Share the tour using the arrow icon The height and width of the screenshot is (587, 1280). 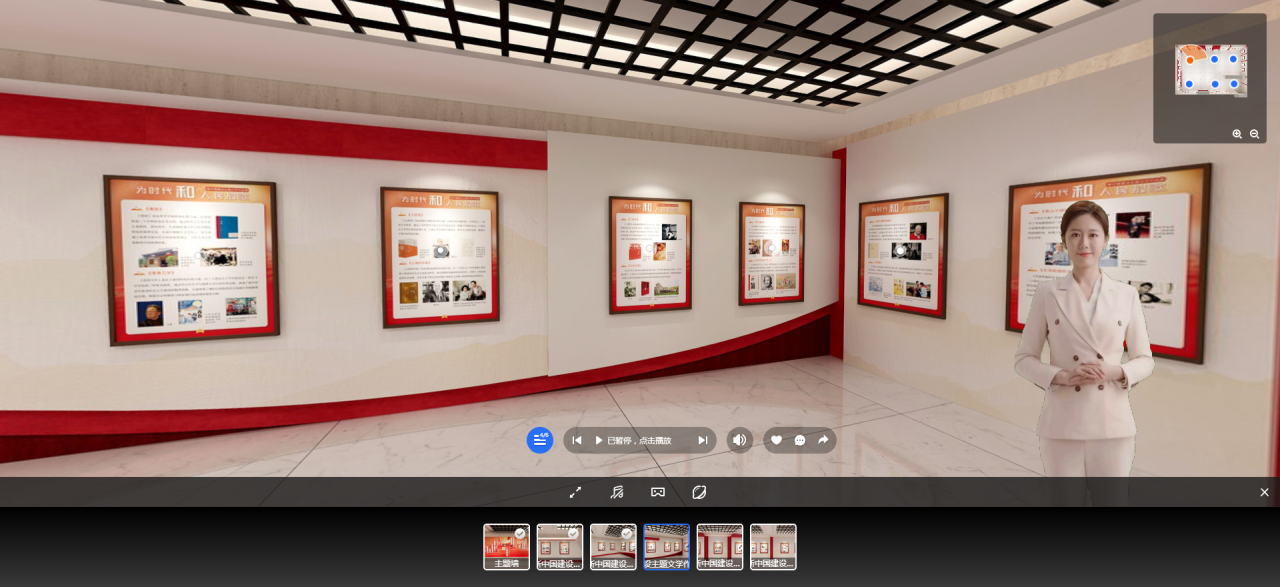pos(823,440)
